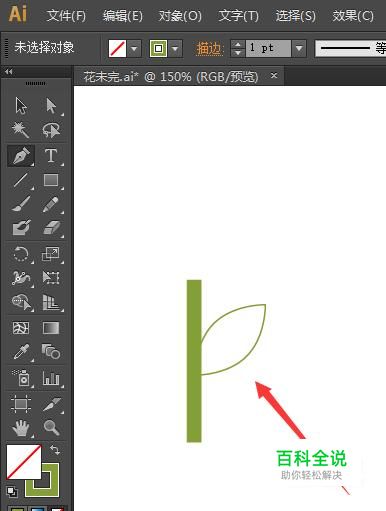Collapse the tools panel with double arrows
This screenshot has width=386, height=511.
pos(9,71)
